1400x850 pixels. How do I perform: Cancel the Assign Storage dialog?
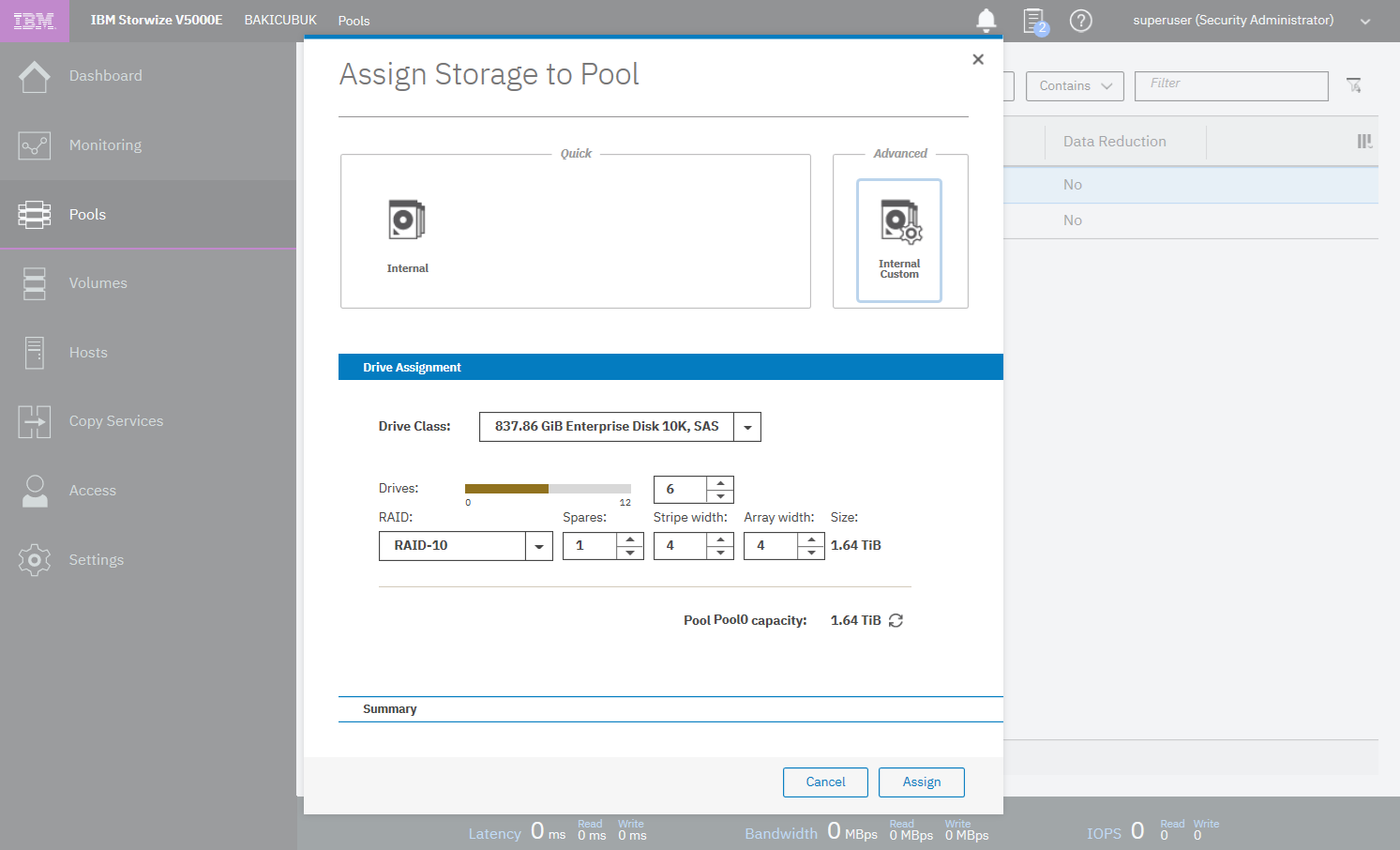click(x=825, y=782)
